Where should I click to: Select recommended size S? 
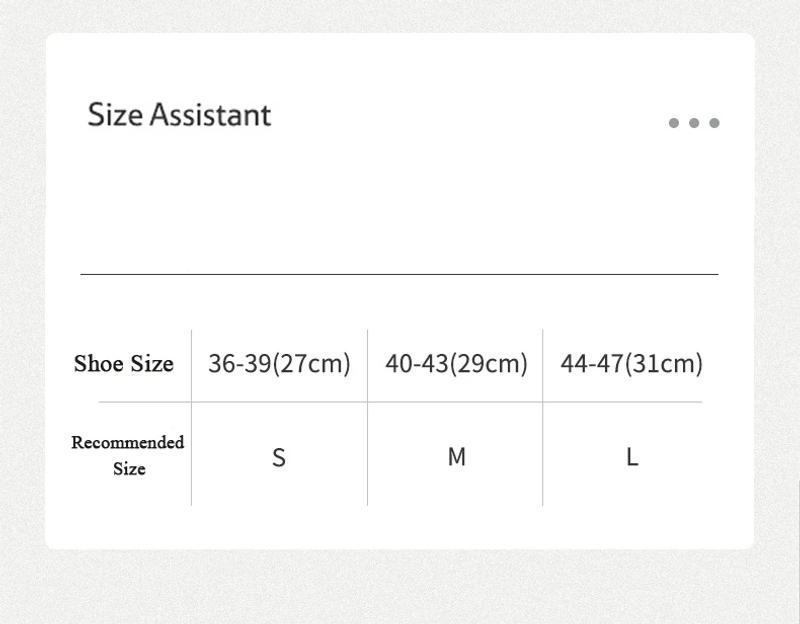pyautogui.click(x=279, y=457)
